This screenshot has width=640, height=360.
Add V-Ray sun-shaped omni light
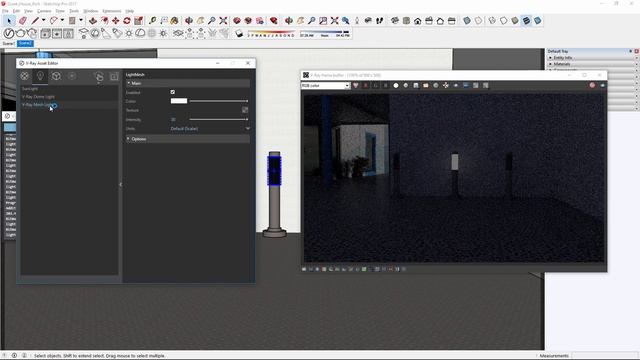click(x=129, y=33)
